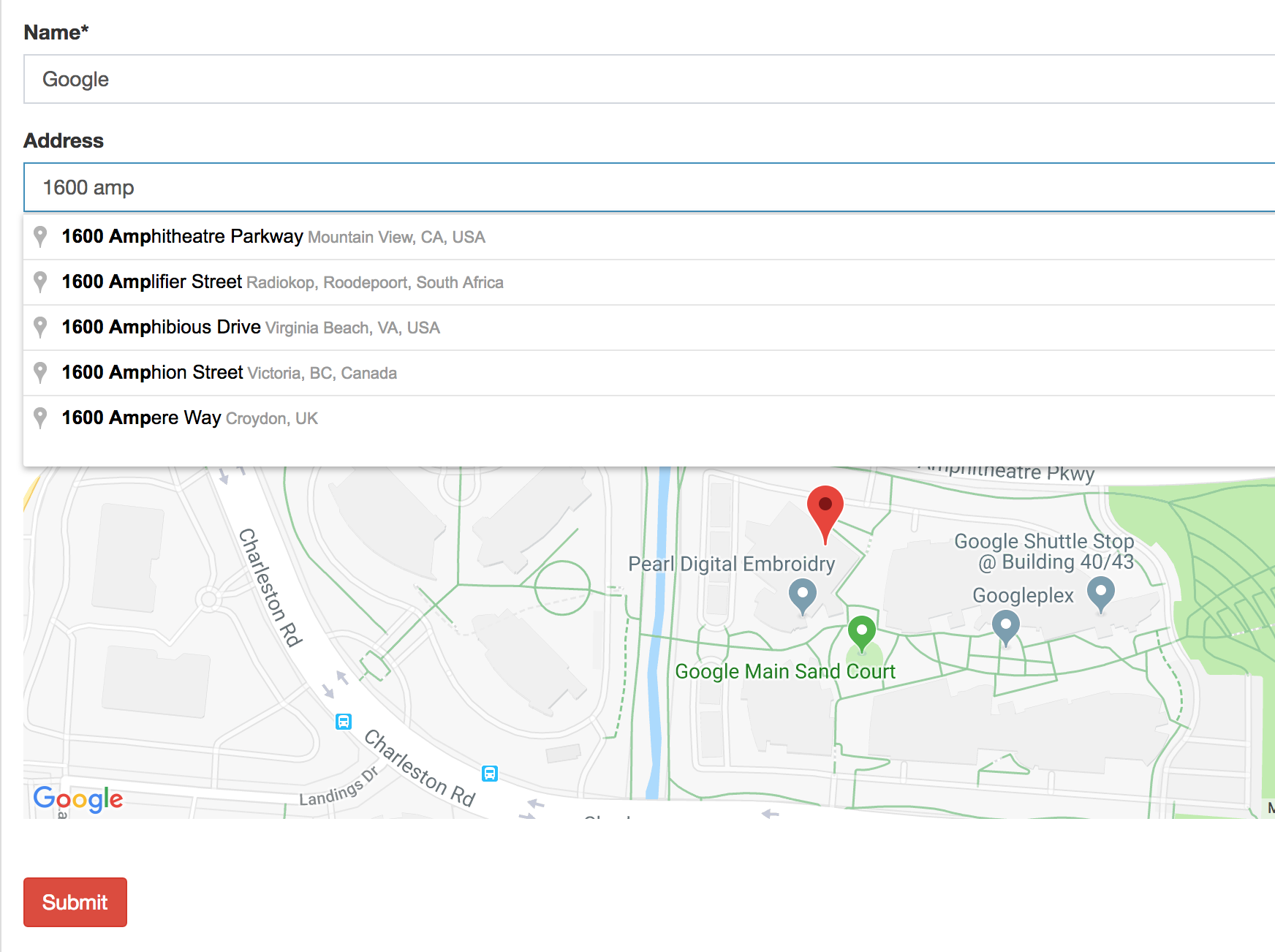Pick the 1600 Amphibious Drive suggestion
Viewport: 1275px width, 952px height.
click(251, 327)
